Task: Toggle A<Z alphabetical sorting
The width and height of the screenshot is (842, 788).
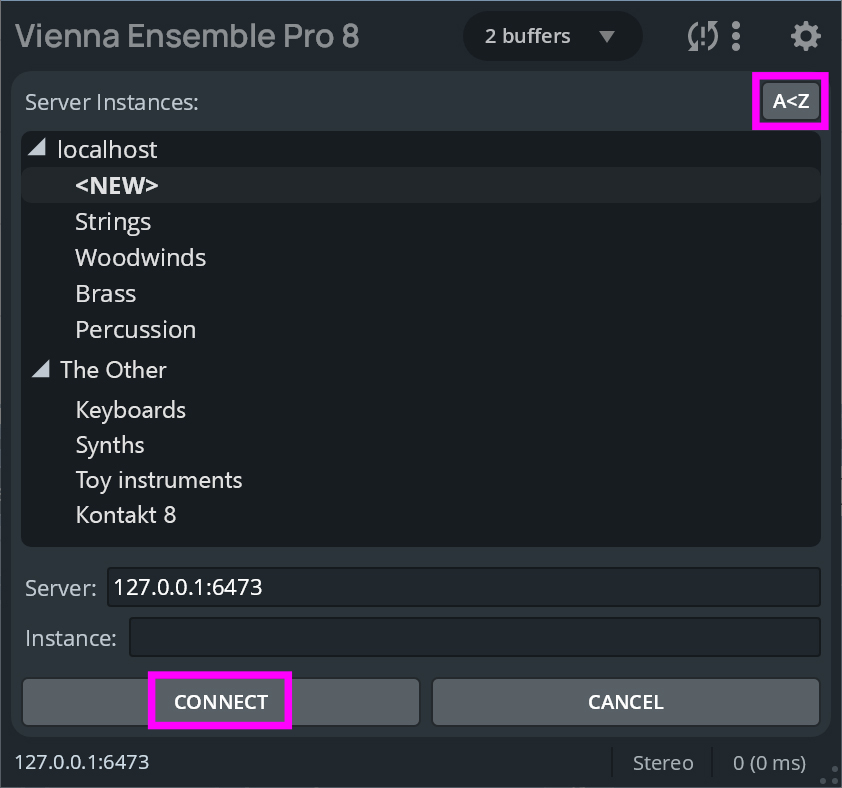Action: (790, 101)
